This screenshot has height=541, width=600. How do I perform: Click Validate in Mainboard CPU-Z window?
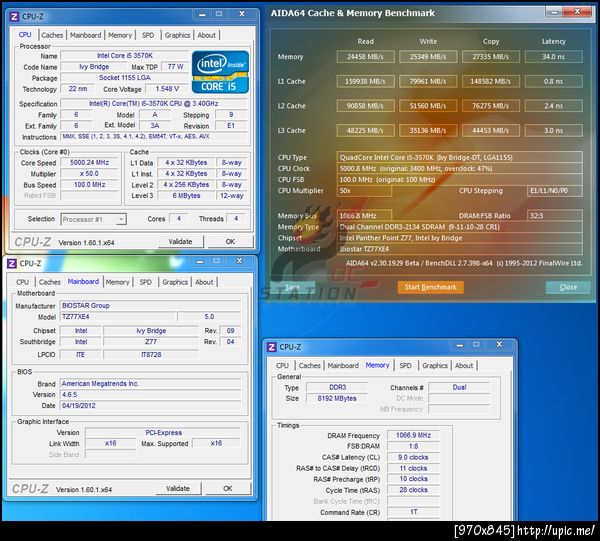[178, 489]
